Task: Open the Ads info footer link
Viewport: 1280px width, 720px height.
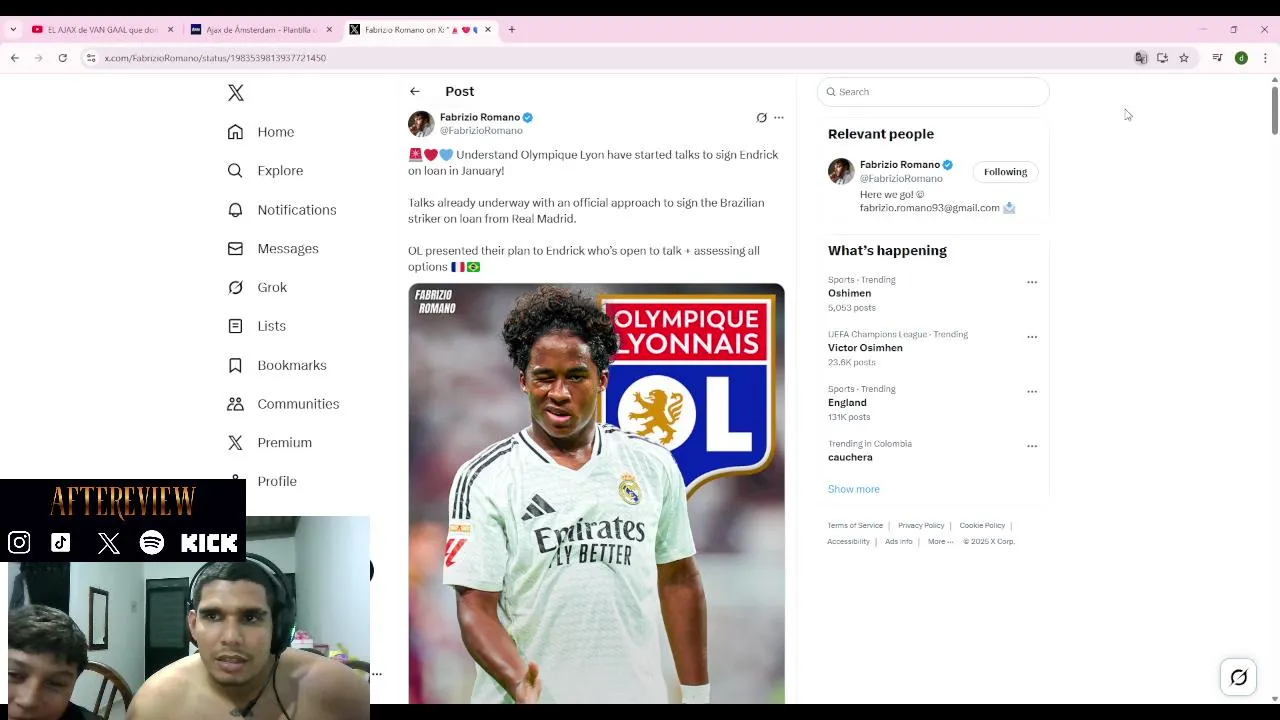Action: coord(899,542)
